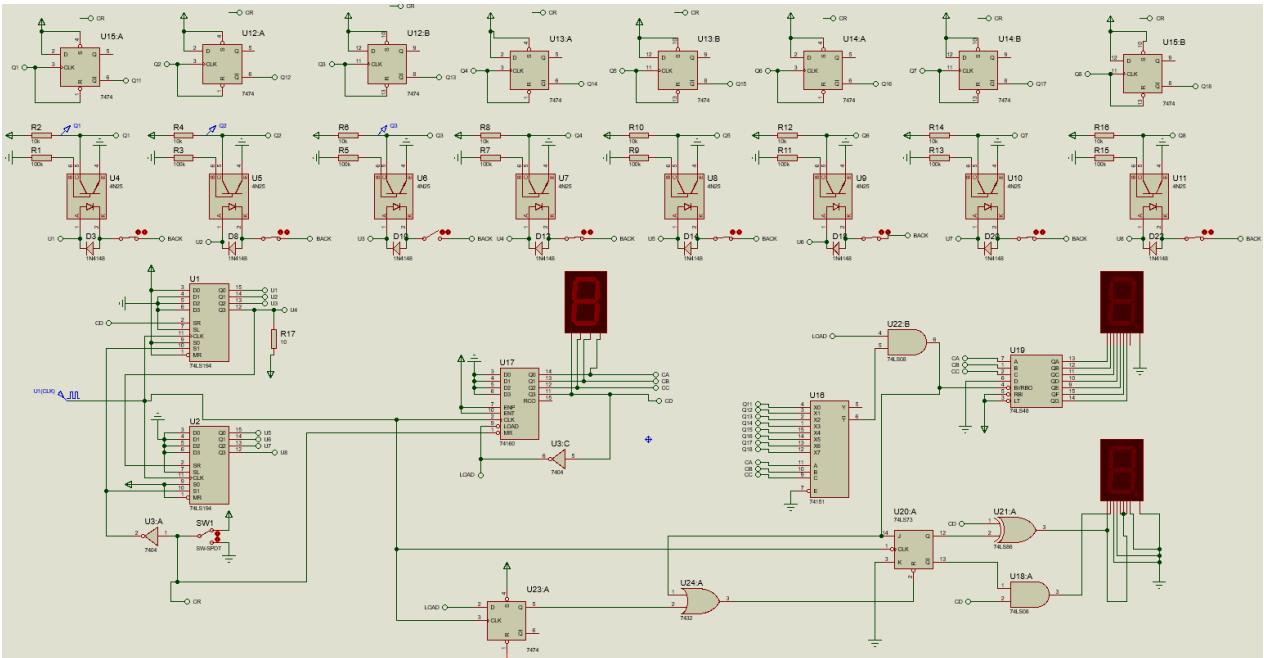This screenshot has height=658, width=1264.
Task: Select the U24:A 7432 OR gate
Action: [x=698, y=599]
